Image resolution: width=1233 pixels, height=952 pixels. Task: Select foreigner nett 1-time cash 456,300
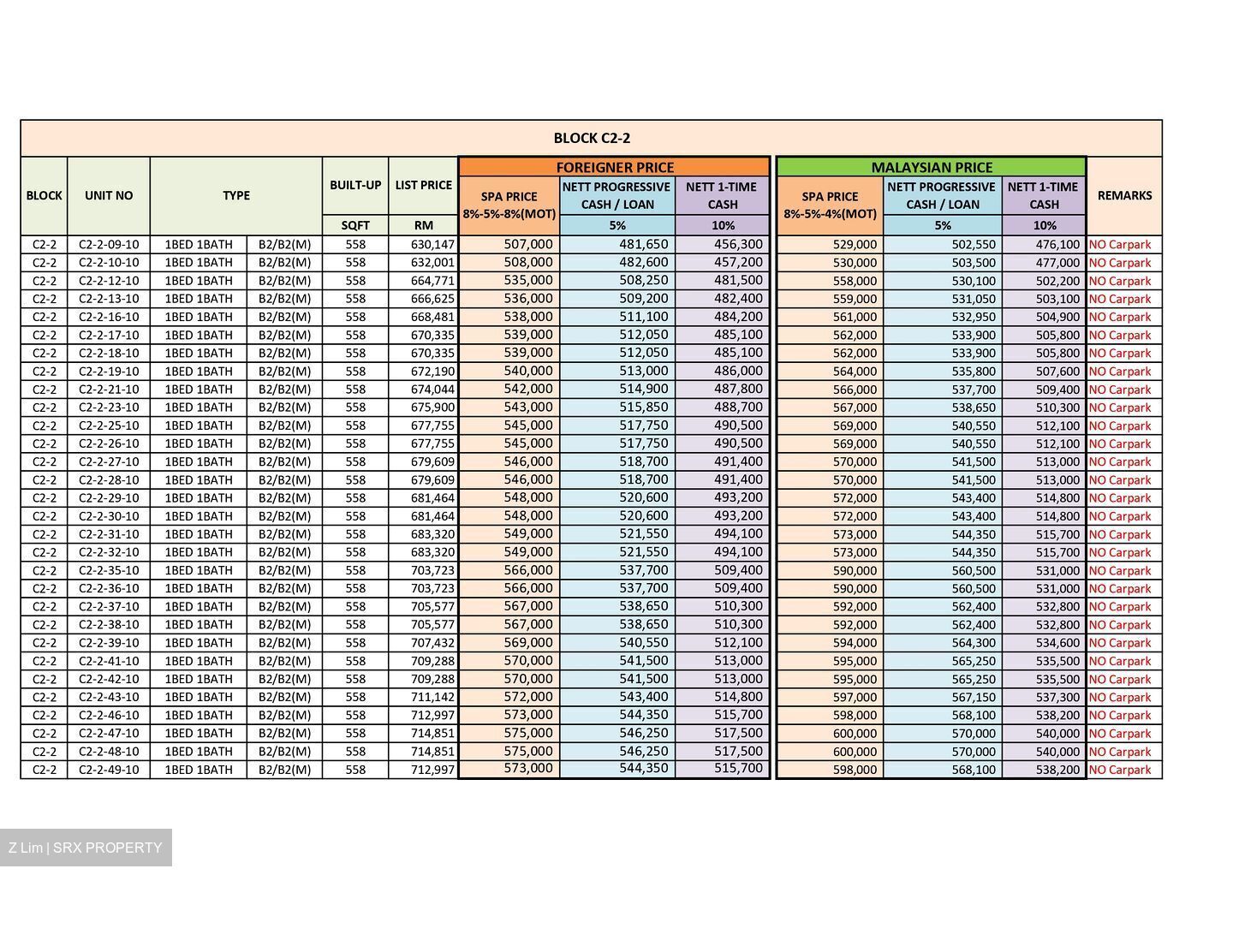[x=738, y=244]
